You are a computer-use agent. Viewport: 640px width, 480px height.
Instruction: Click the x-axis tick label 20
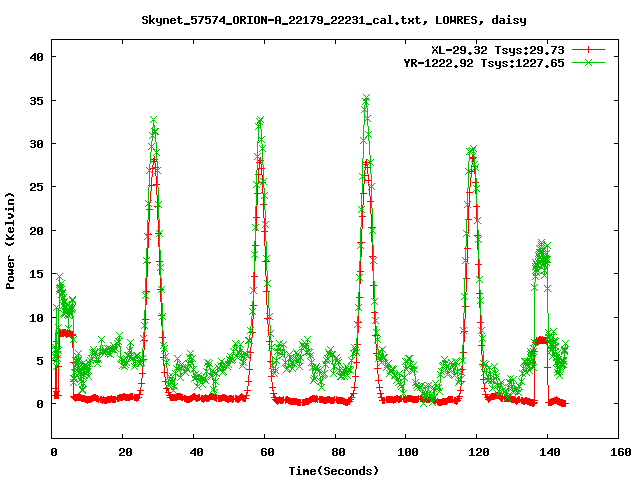[123, 452]
